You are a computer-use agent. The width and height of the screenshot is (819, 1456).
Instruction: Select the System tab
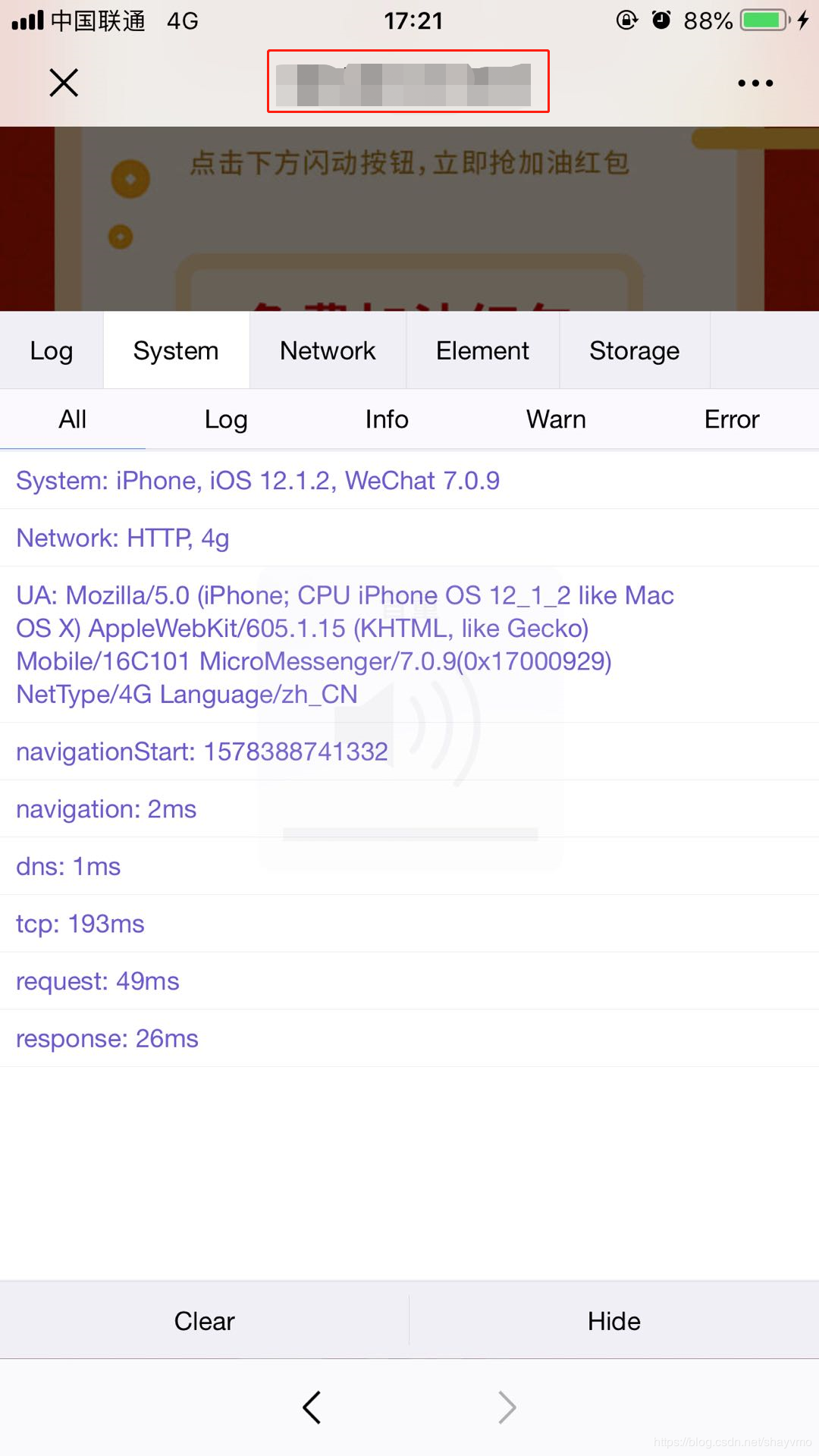coord(176,351)
